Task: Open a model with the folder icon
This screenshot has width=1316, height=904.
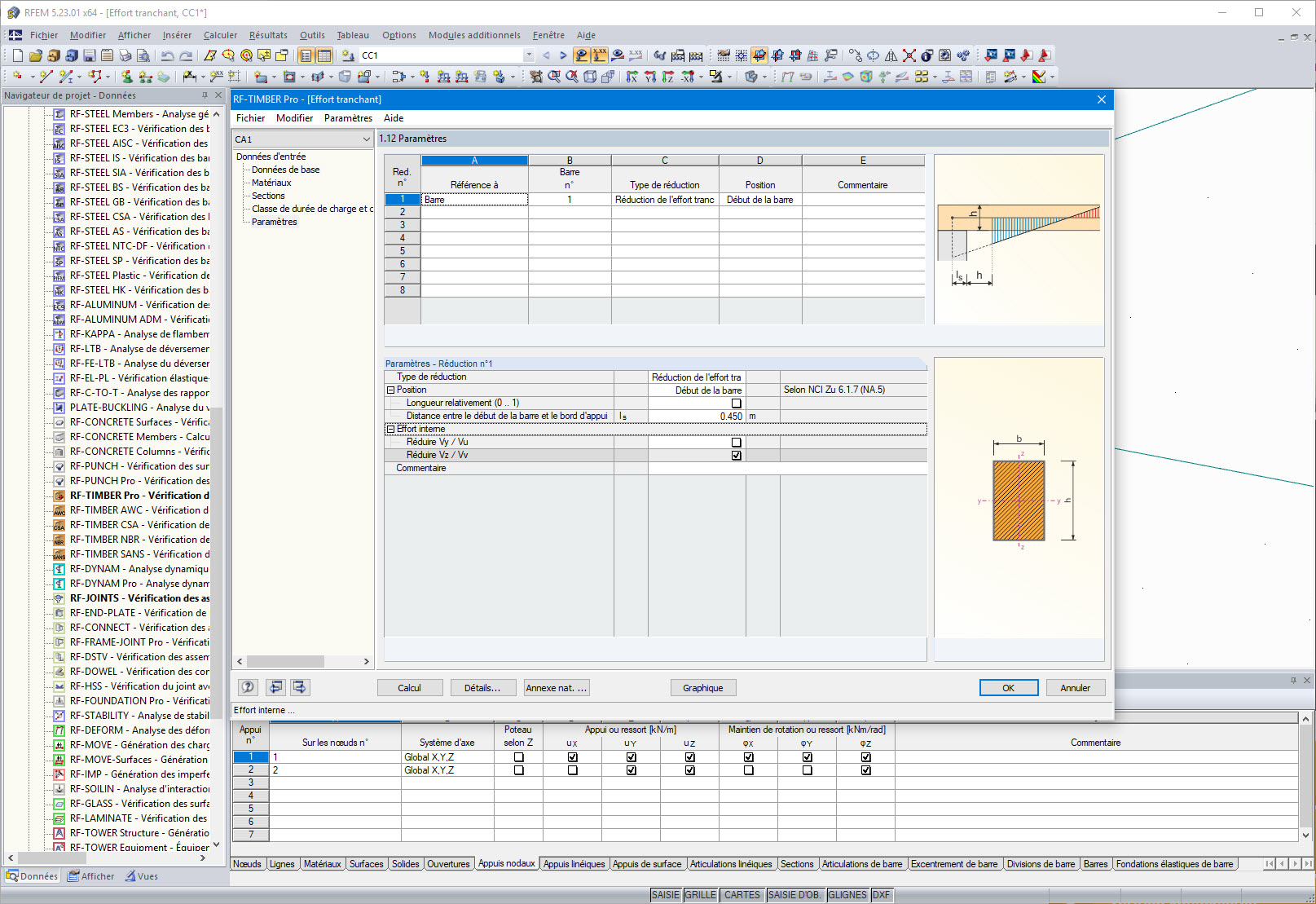Action: point(35,55)
